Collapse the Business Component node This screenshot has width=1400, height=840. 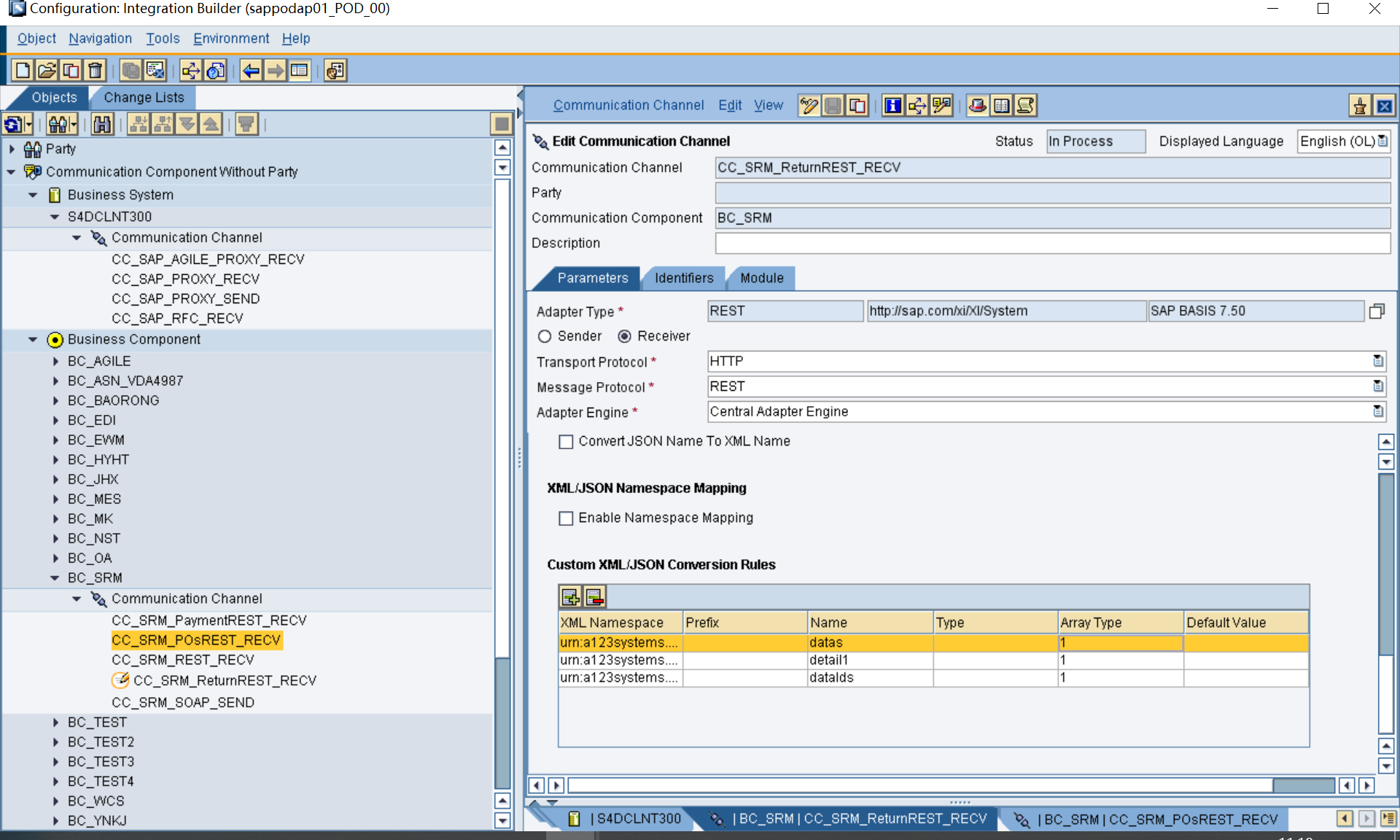[33, 339]
